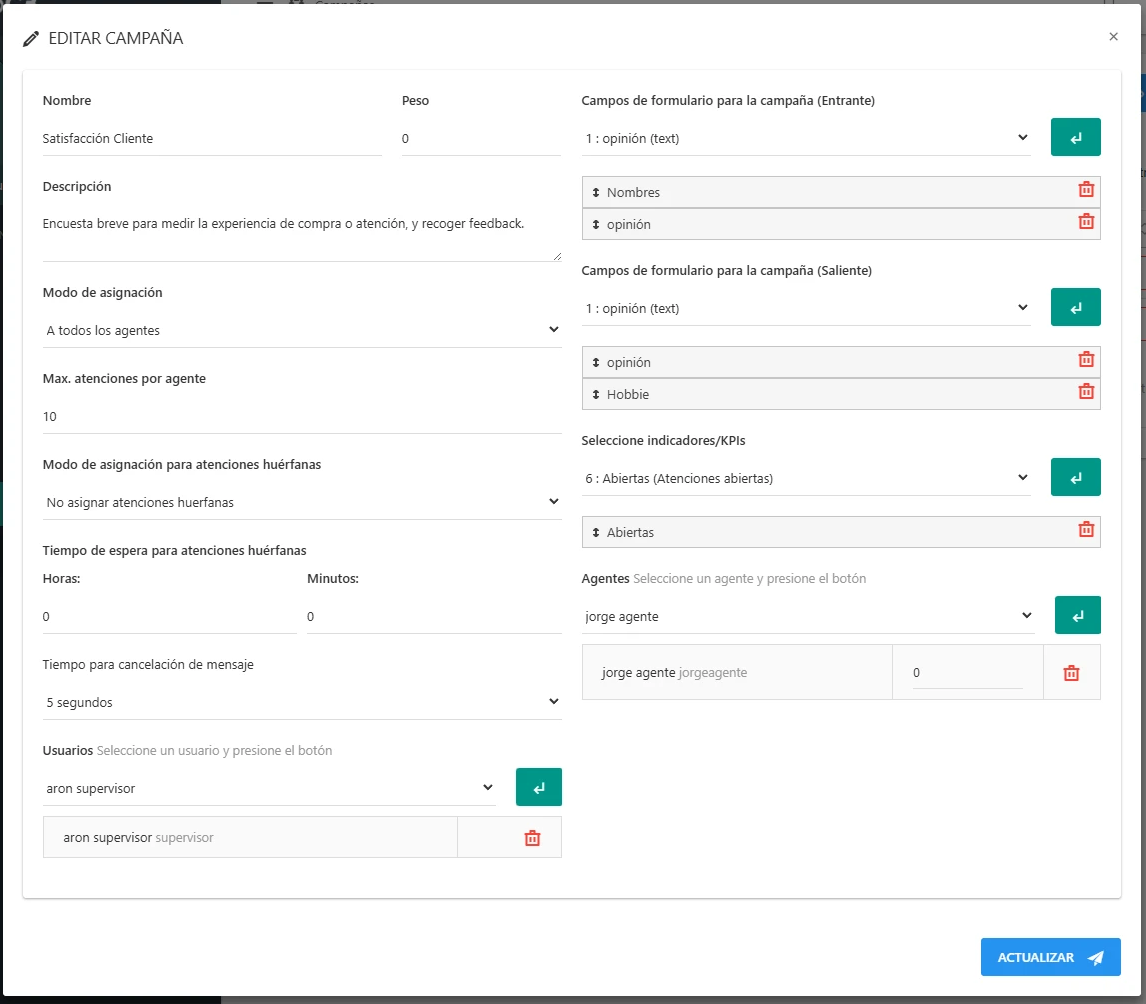Open indicadores/KPIs dropdown
Image resolution: width=1146 pixels, height=1004 pixels.
805,479
